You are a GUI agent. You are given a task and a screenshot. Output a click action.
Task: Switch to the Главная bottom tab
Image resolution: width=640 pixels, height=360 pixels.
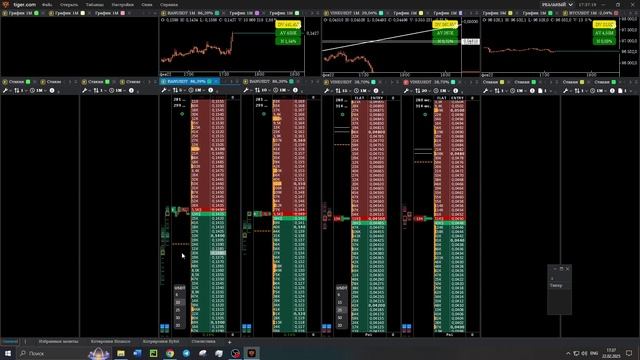pyautogui.click(x=10, y=341)
